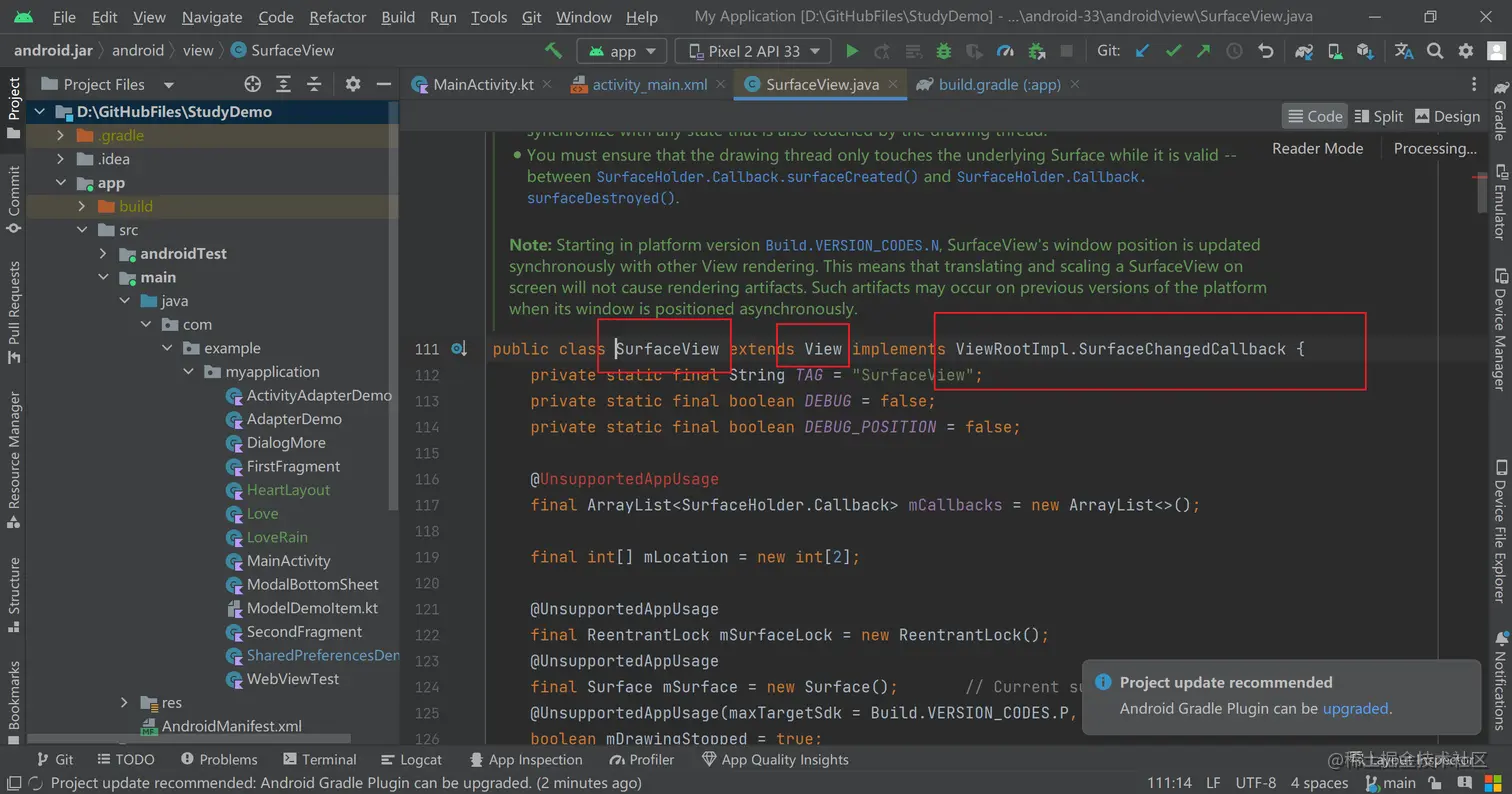Open the Pixel 2 API 33 device dropdown
The image size is (1512, 794).
point(752,51)
